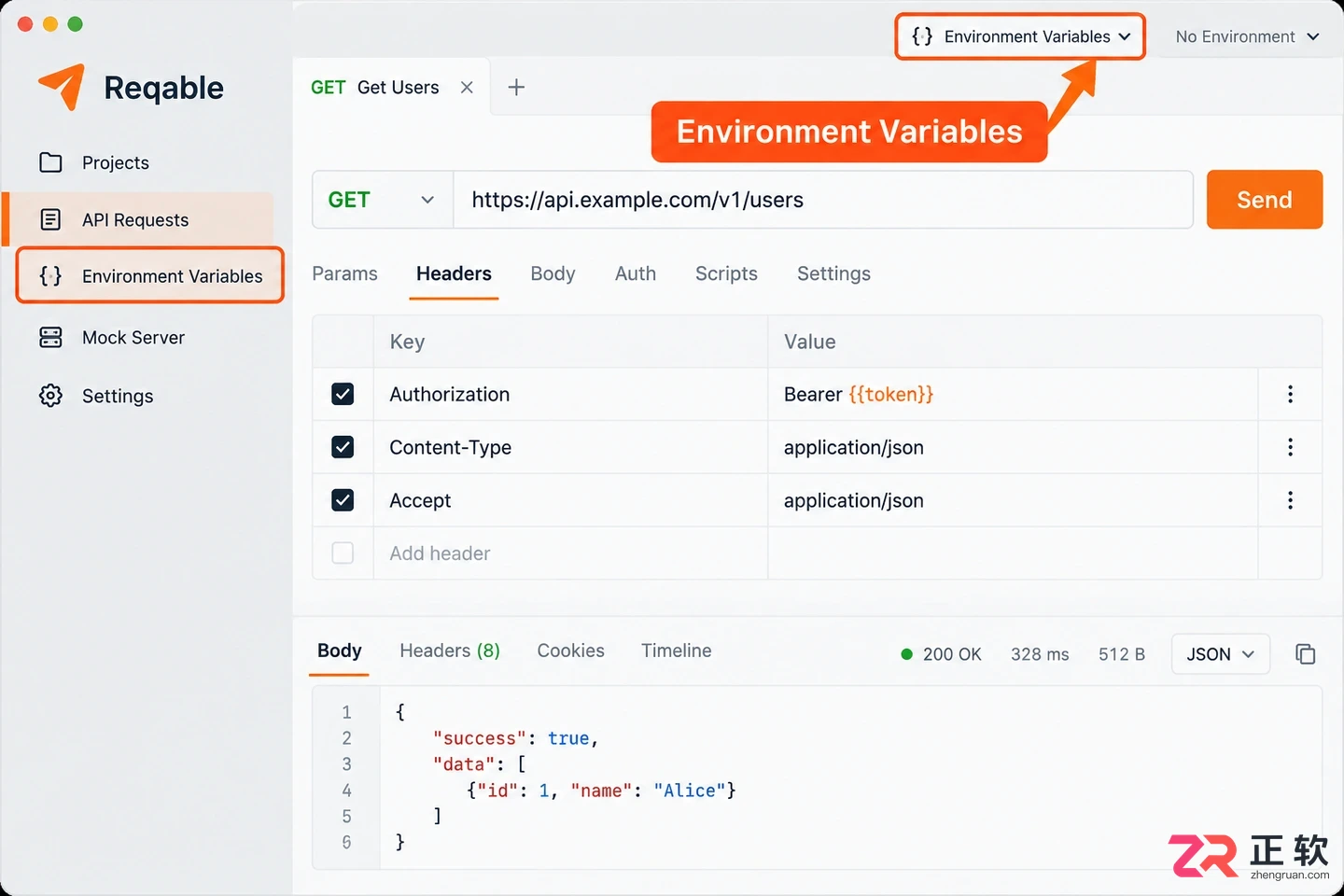Open more options for Content-Type header row

[1290, 447]
